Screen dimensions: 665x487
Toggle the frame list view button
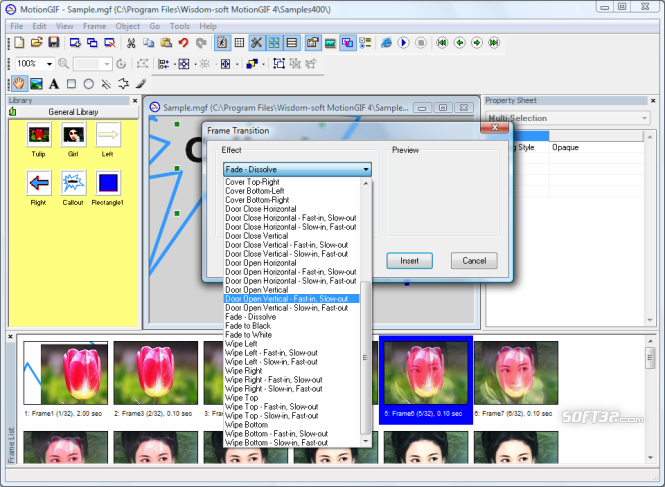(292, 43)
